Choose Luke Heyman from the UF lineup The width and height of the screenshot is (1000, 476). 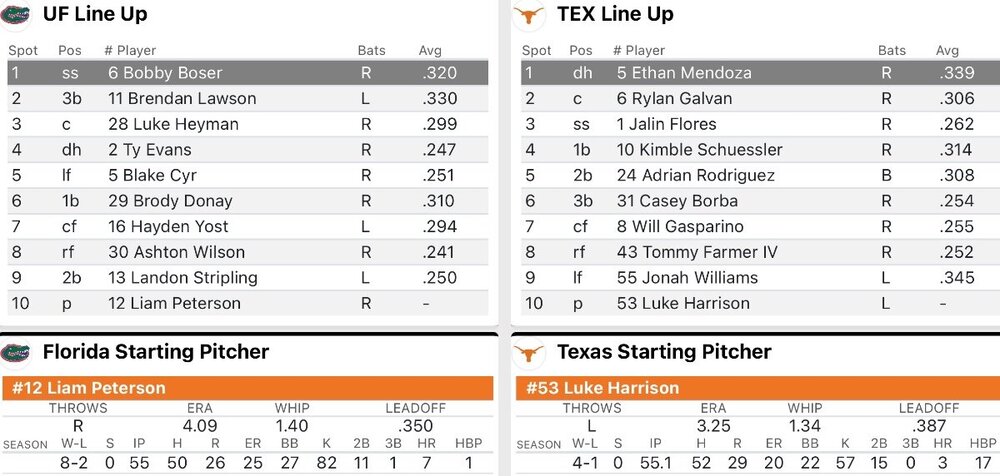tap(173, 124)
